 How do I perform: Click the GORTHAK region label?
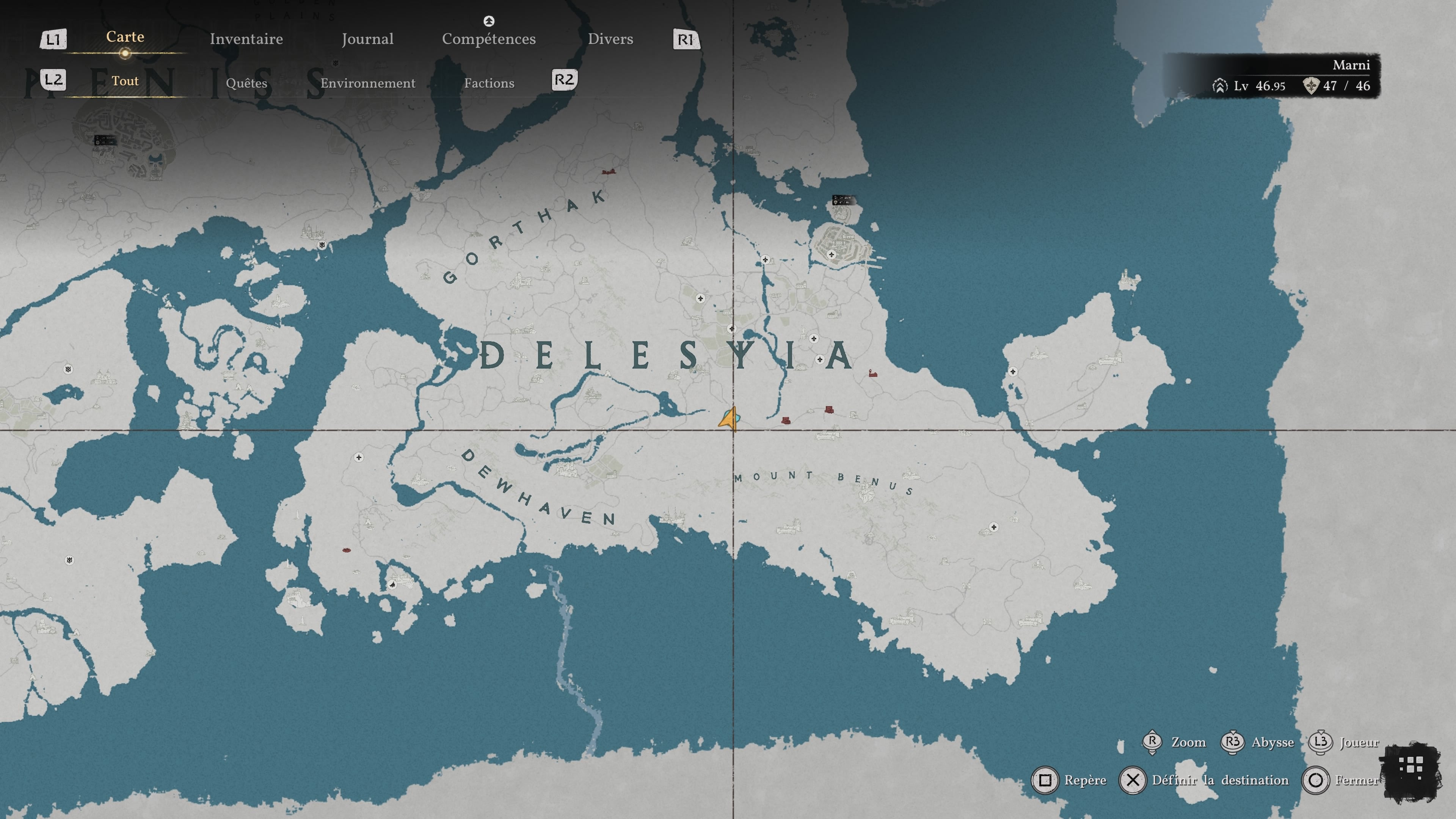(524, 237)
